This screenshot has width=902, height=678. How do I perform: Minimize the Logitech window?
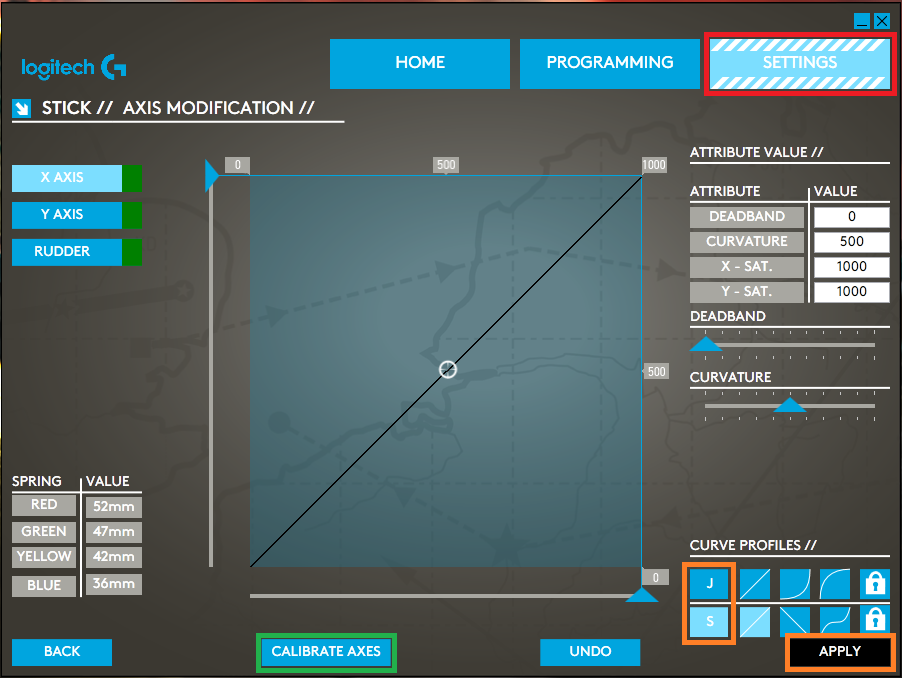click(x=862, y=21)
